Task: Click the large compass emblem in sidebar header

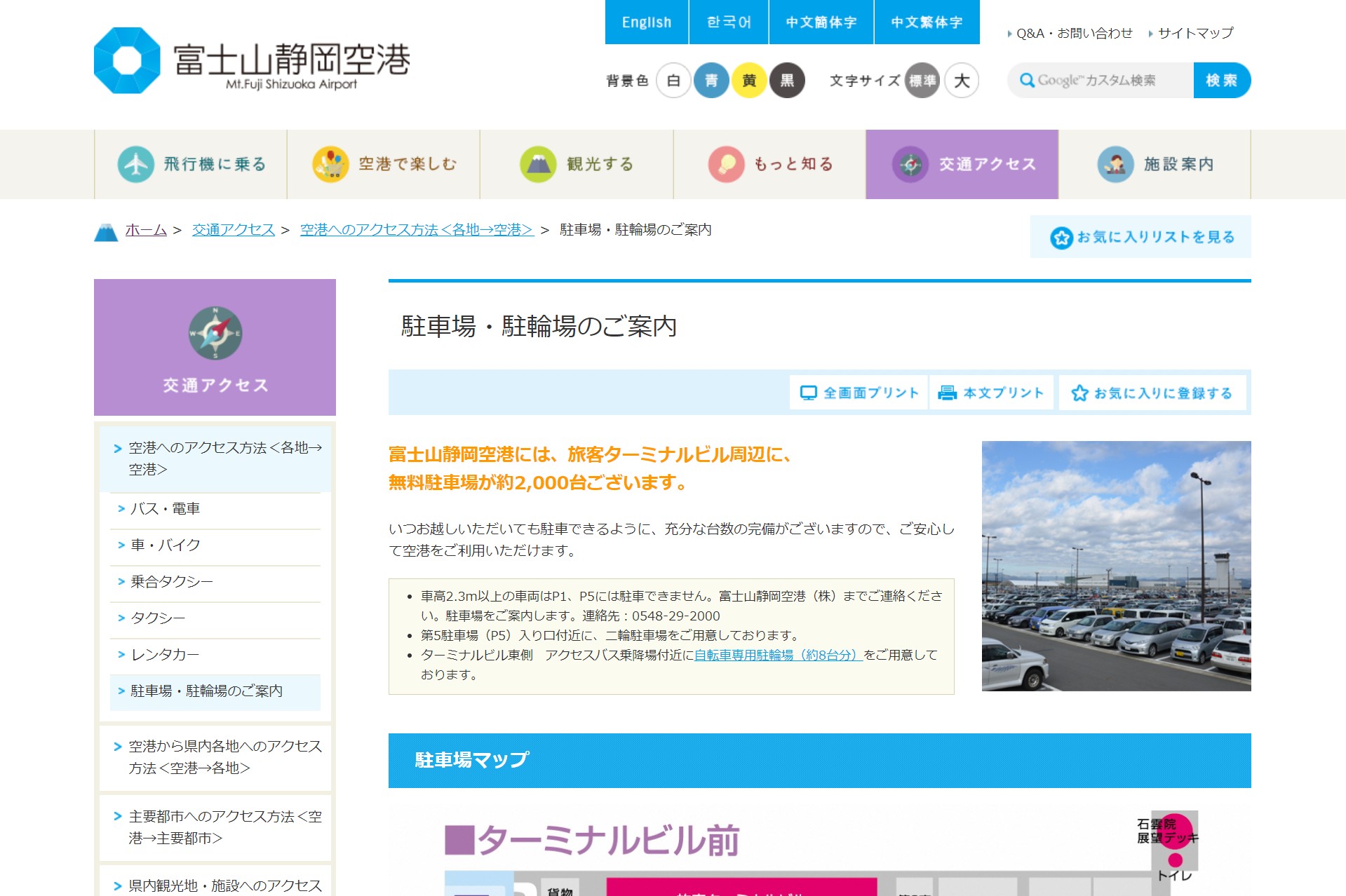Action: click(x=215, y=333)
